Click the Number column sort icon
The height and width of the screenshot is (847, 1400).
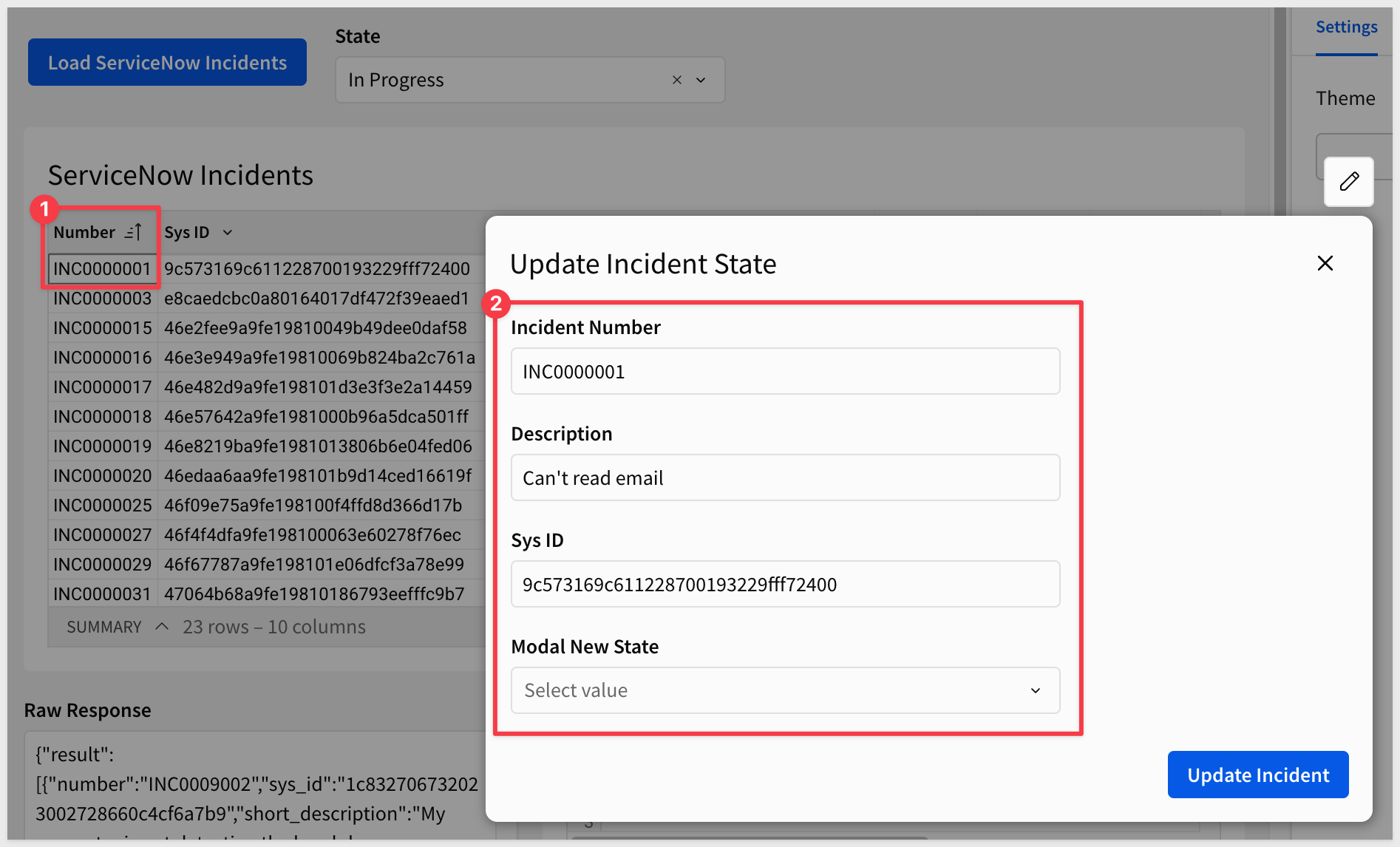pos(133,232)
